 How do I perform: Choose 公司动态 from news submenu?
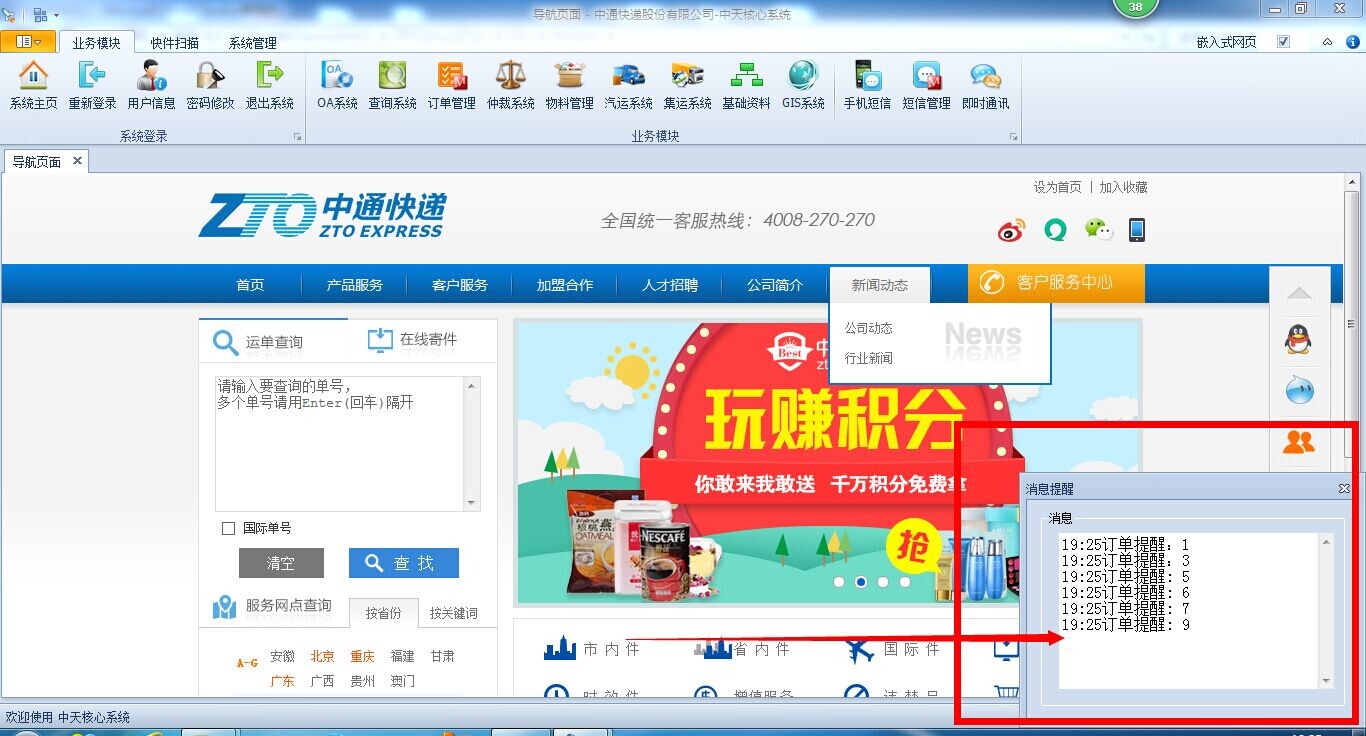pos(868,328)
